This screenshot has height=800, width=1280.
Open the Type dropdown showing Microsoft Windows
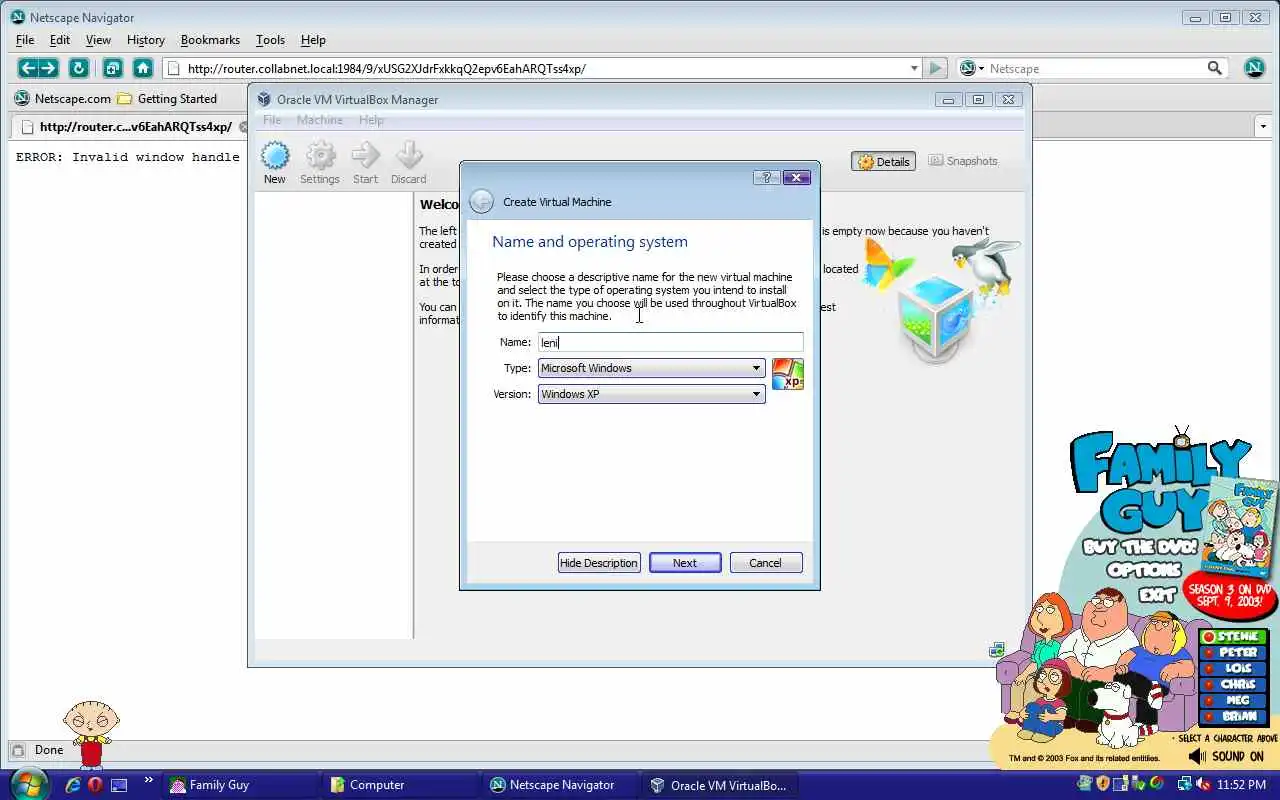pyautogui.click(x=652, y=368)
